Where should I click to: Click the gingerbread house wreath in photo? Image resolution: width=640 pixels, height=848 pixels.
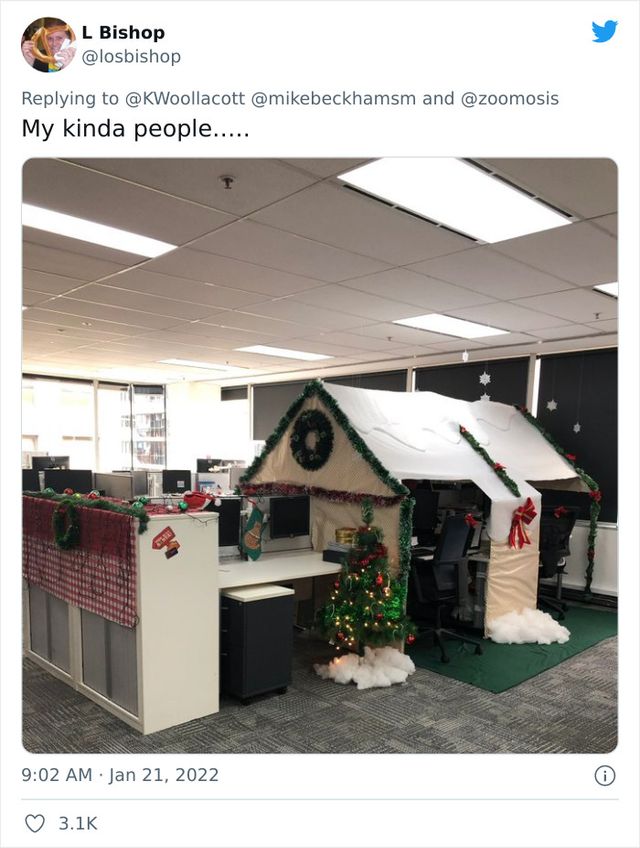pos(312,439)
